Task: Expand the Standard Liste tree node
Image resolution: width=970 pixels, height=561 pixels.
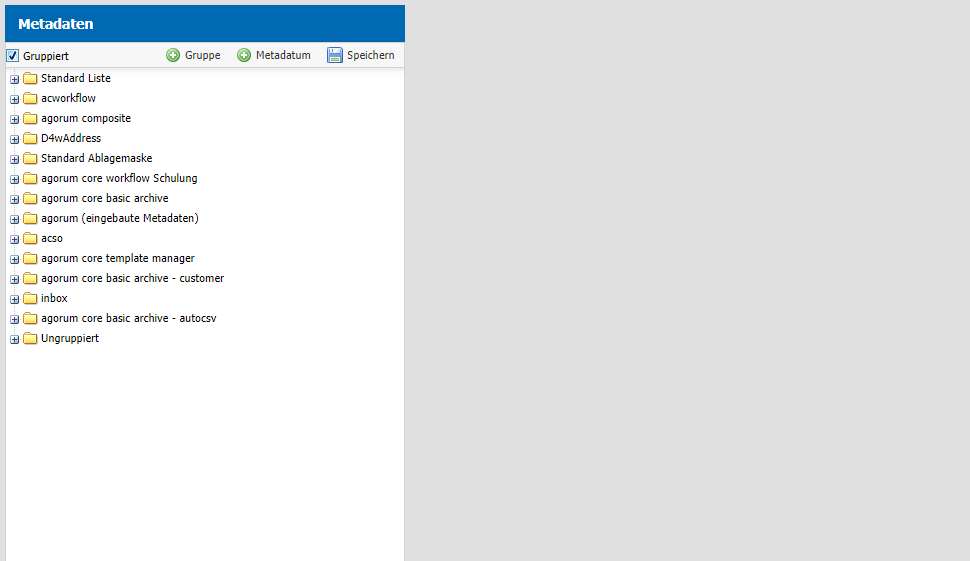Action: click(x=15, y=79)
